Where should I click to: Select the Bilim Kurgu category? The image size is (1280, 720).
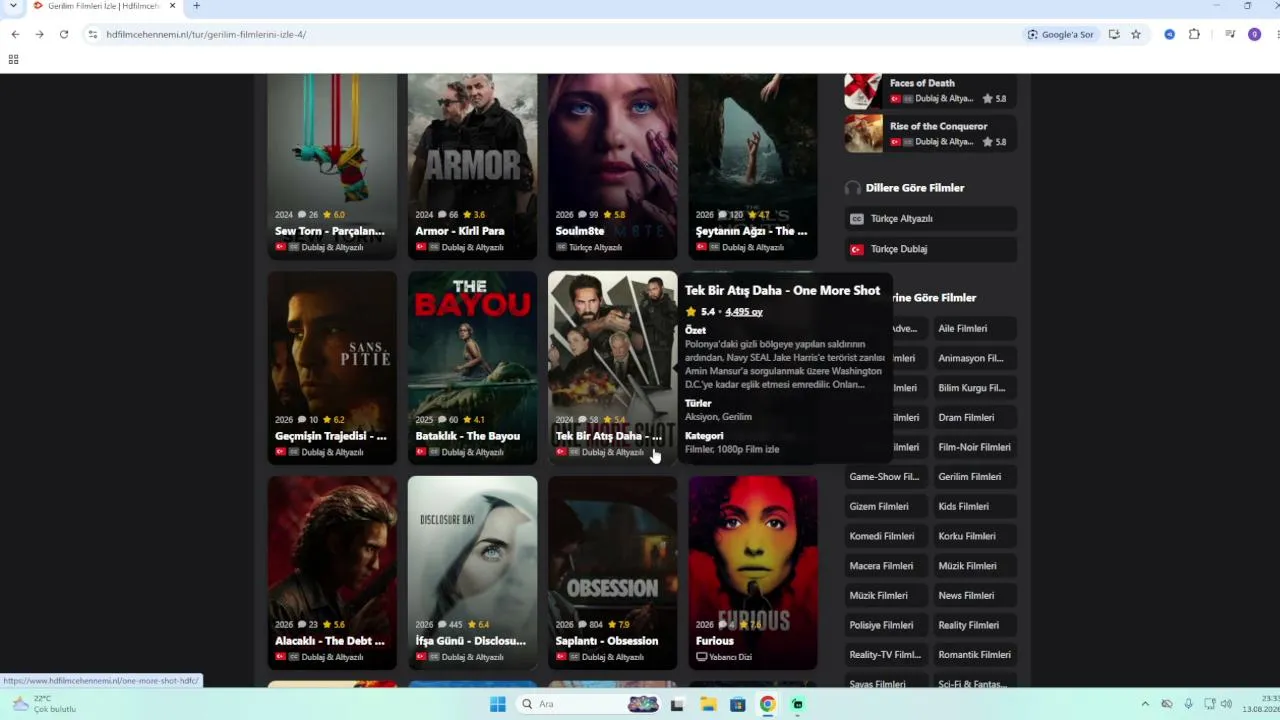coord(974,388)
